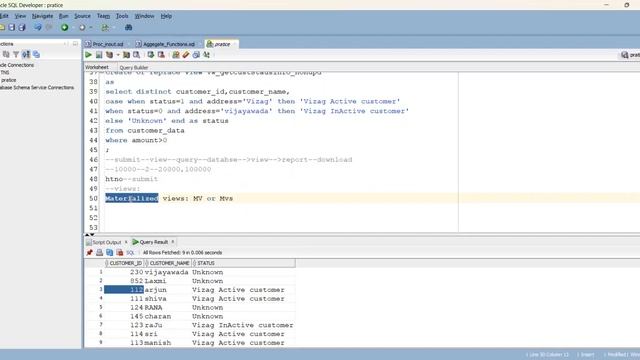Open the Source menu
This screenshot has height=360, width=640.
click(82, 16)
